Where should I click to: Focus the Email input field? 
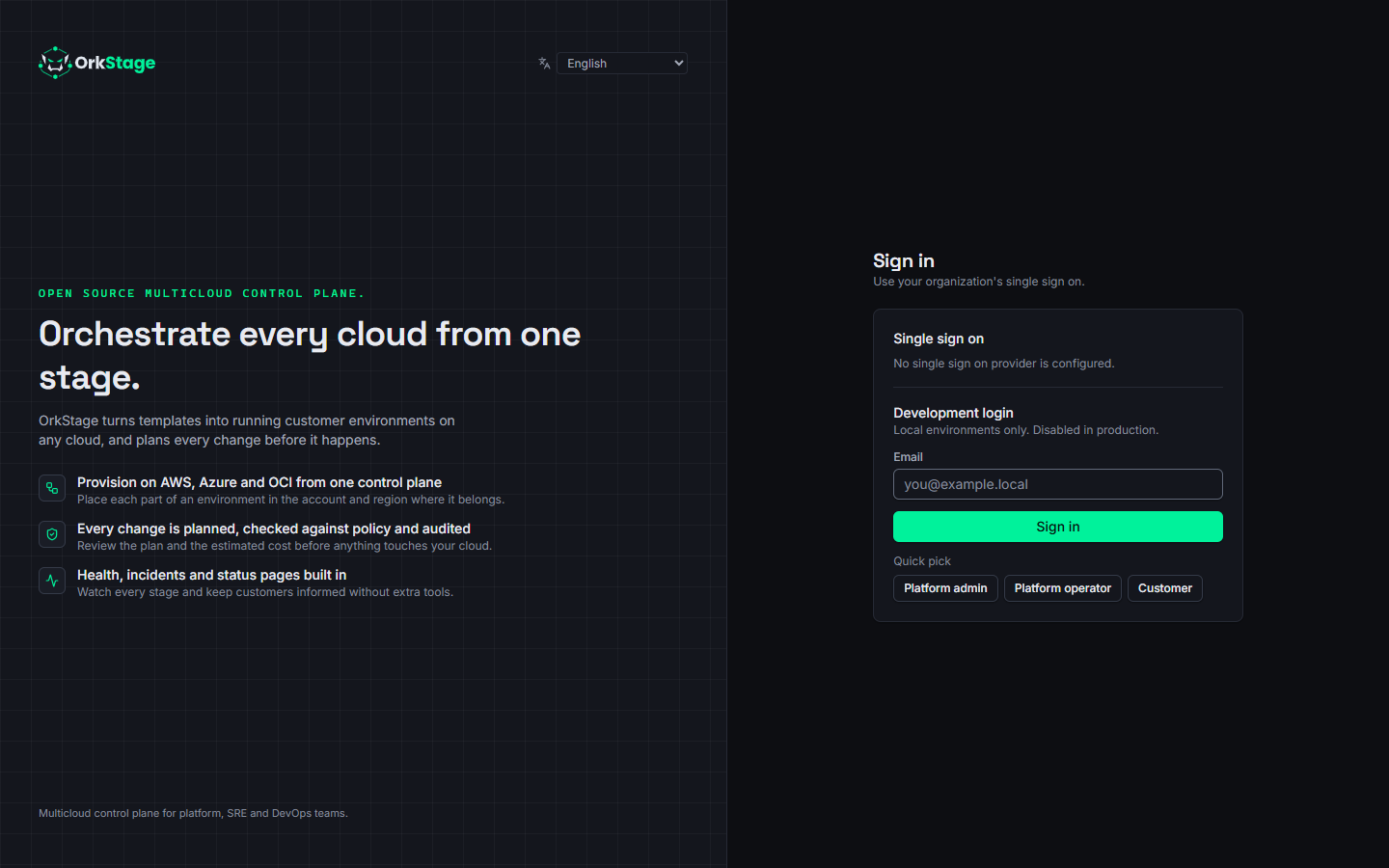pyautogui.click(x=1058, y=484)
